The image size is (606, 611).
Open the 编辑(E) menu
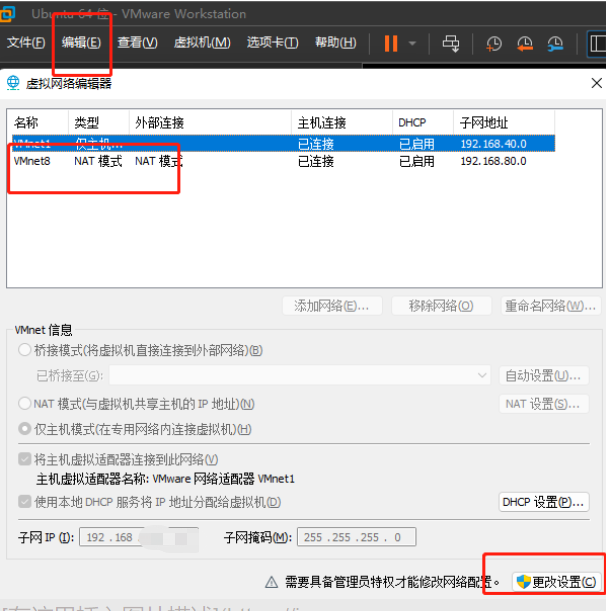(x=81, y=42)
